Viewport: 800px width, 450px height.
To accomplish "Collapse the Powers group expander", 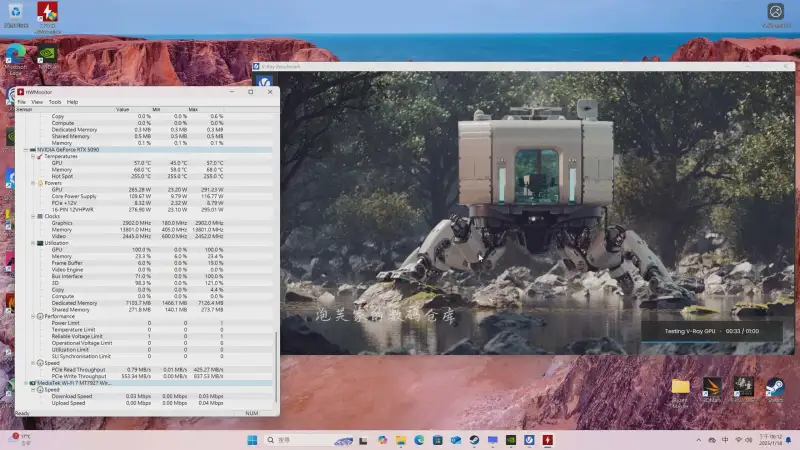I will 33,183.
